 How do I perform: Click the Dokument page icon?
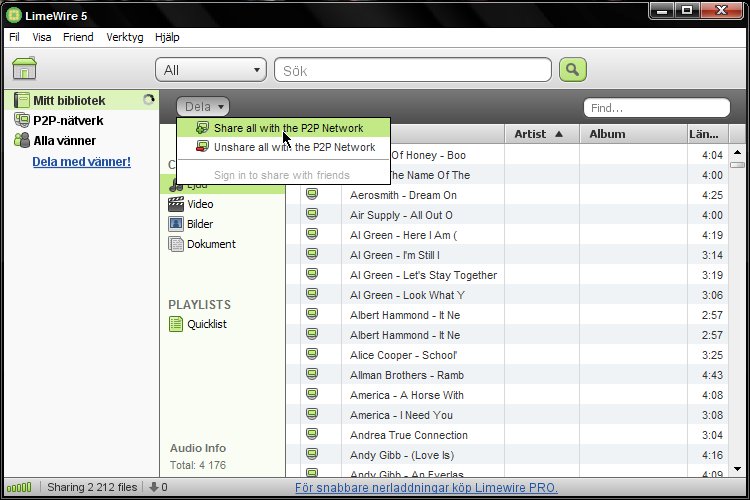(176, 244)
